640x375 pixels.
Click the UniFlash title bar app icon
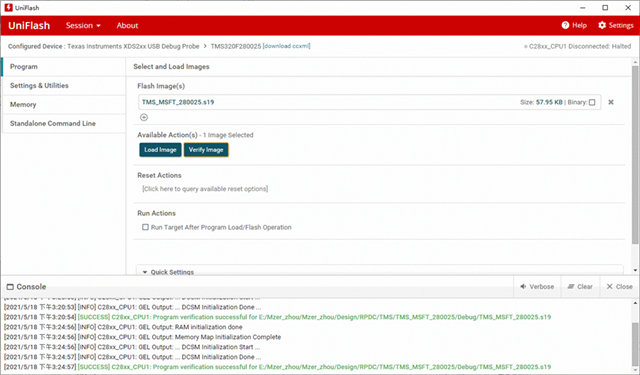[x=9, y=8]
